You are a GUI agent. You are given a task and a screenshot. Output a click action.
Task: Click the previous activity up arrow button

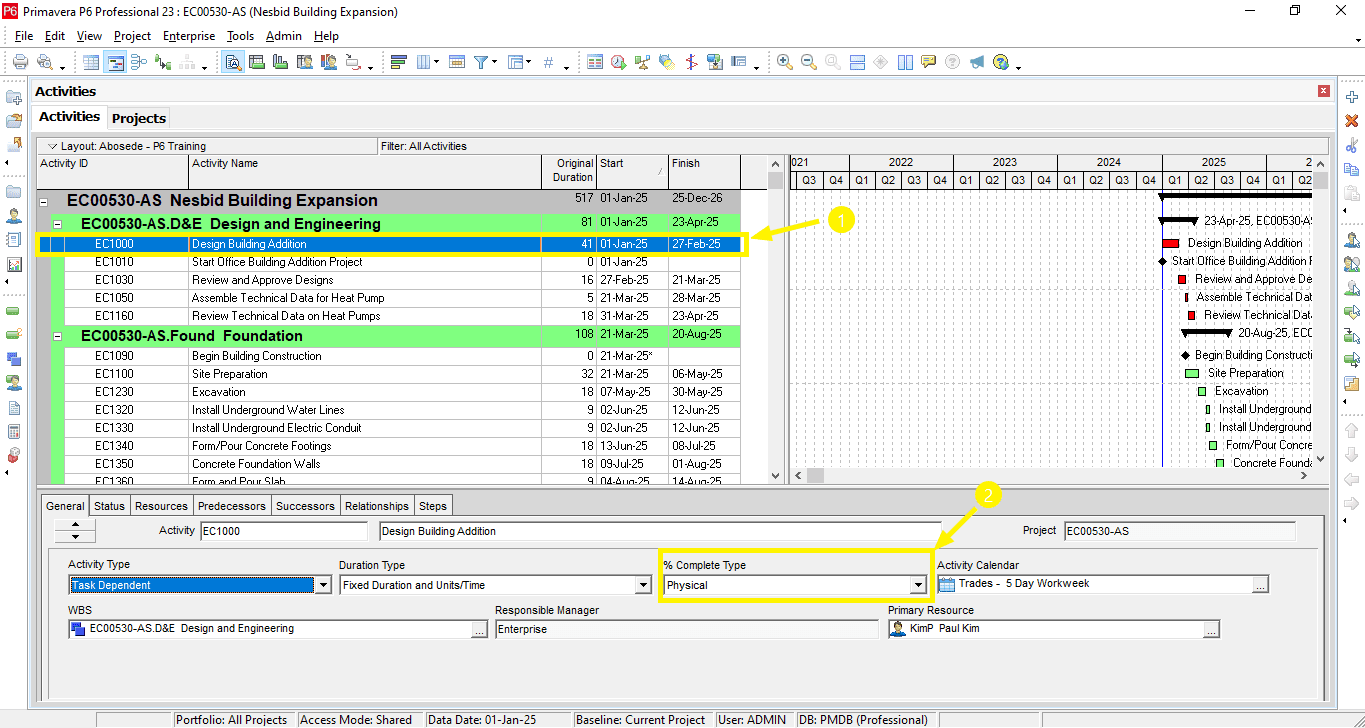75,525
